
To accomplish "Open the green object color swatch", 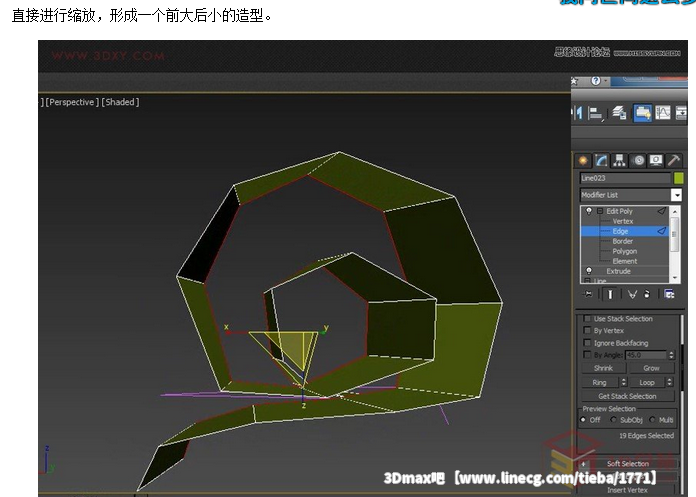I will 679,178.
